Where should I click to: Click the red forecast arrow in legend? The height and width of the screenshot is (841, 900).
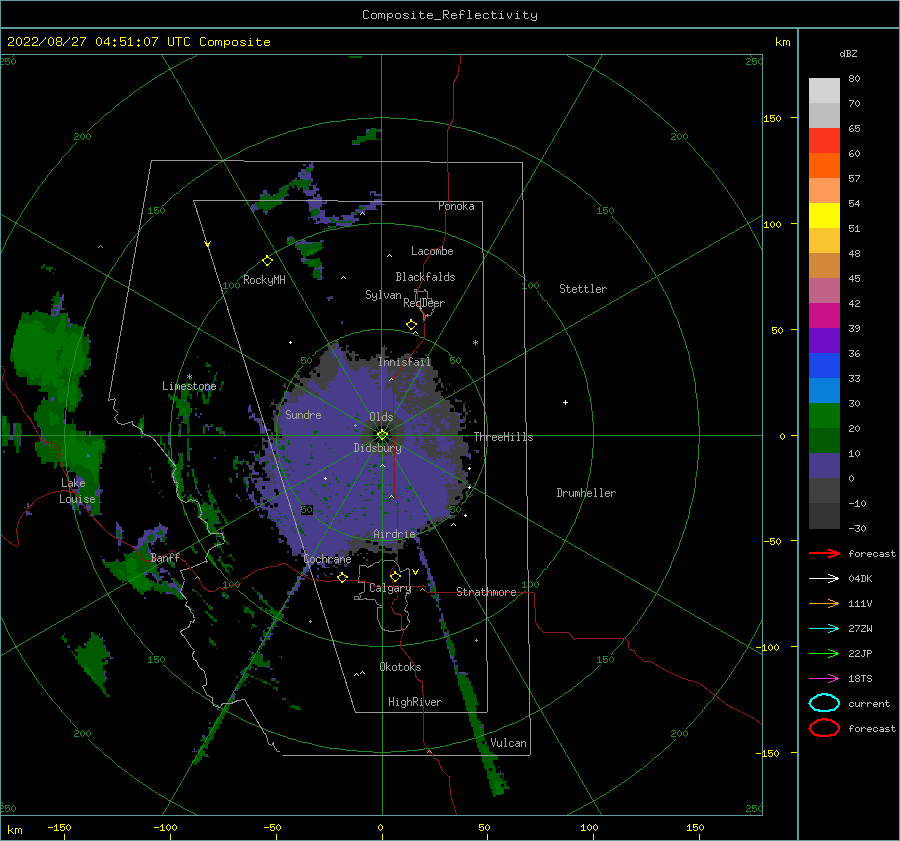click(x=824, y=553)
